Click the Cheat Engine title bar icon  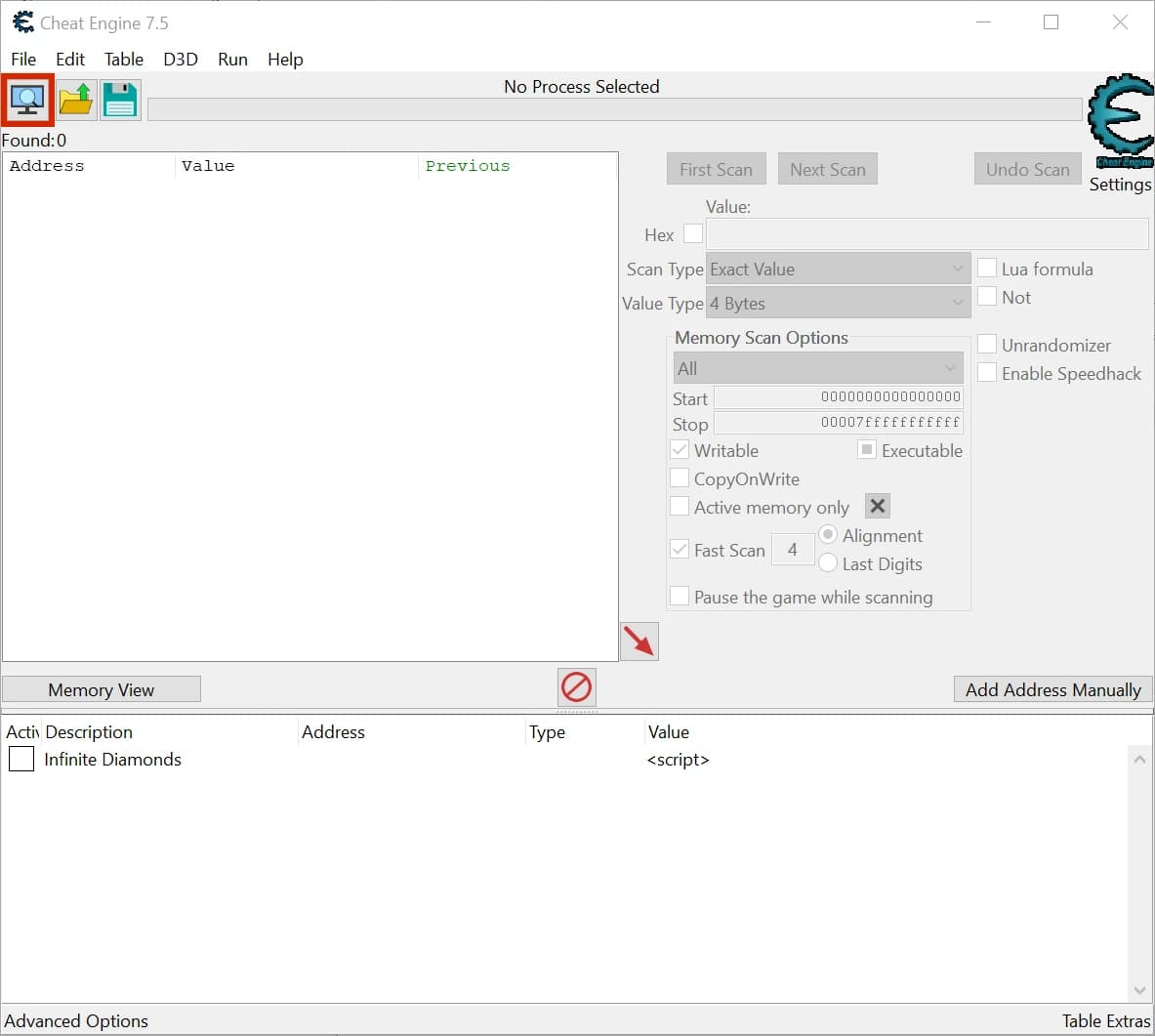pyautogui.click(x=22, y=22)
